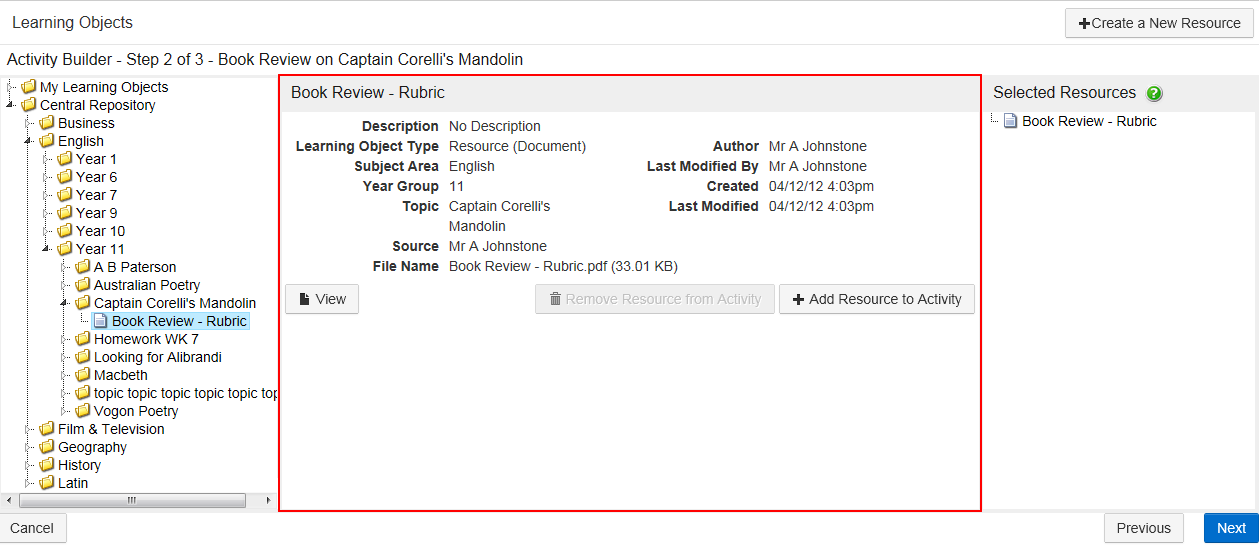Click the View button
1259x558 pixels.
(x=322, y=299)
